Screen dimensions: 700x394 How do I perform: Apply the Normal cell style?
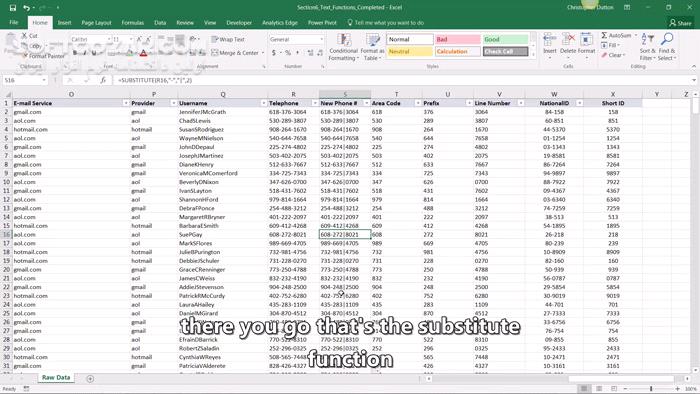[409, 39]
